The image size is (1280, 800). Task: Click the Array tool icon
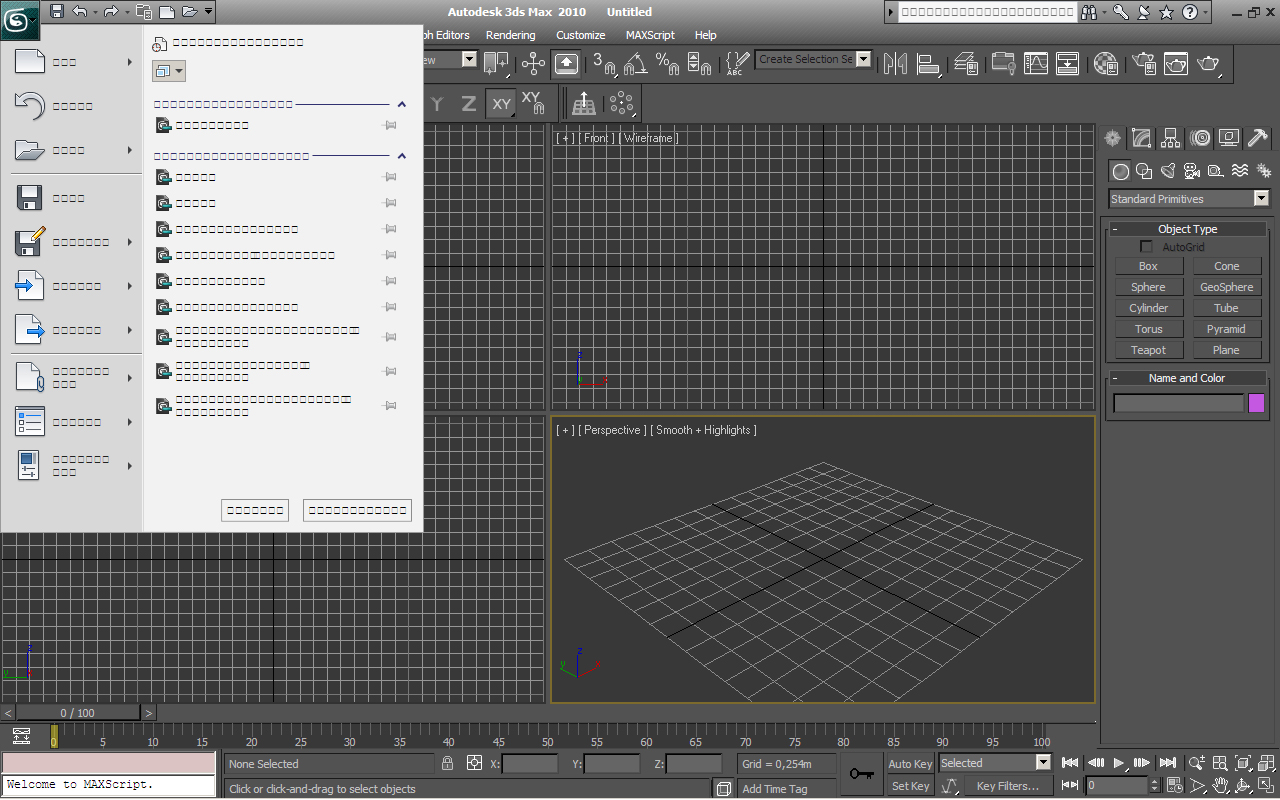click(x=622, y=103)
